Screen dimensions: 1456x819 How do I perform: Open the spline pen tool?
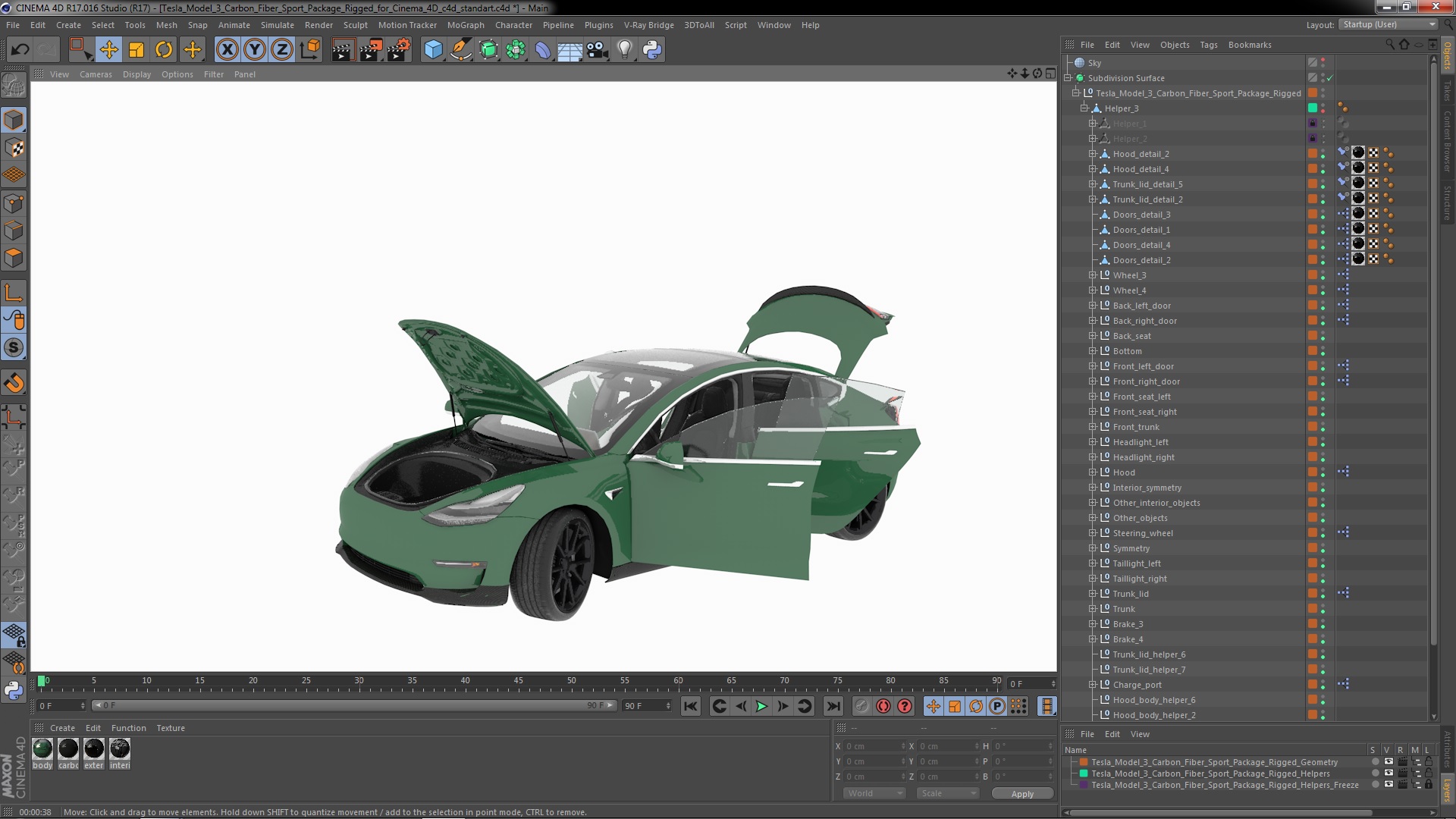click(x=460, y=50)
